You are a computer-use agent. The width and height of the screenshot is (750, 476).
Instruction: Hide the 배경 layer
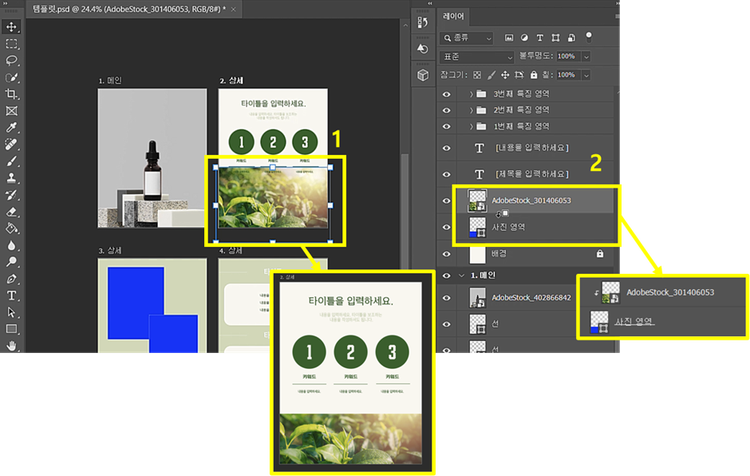446,254
